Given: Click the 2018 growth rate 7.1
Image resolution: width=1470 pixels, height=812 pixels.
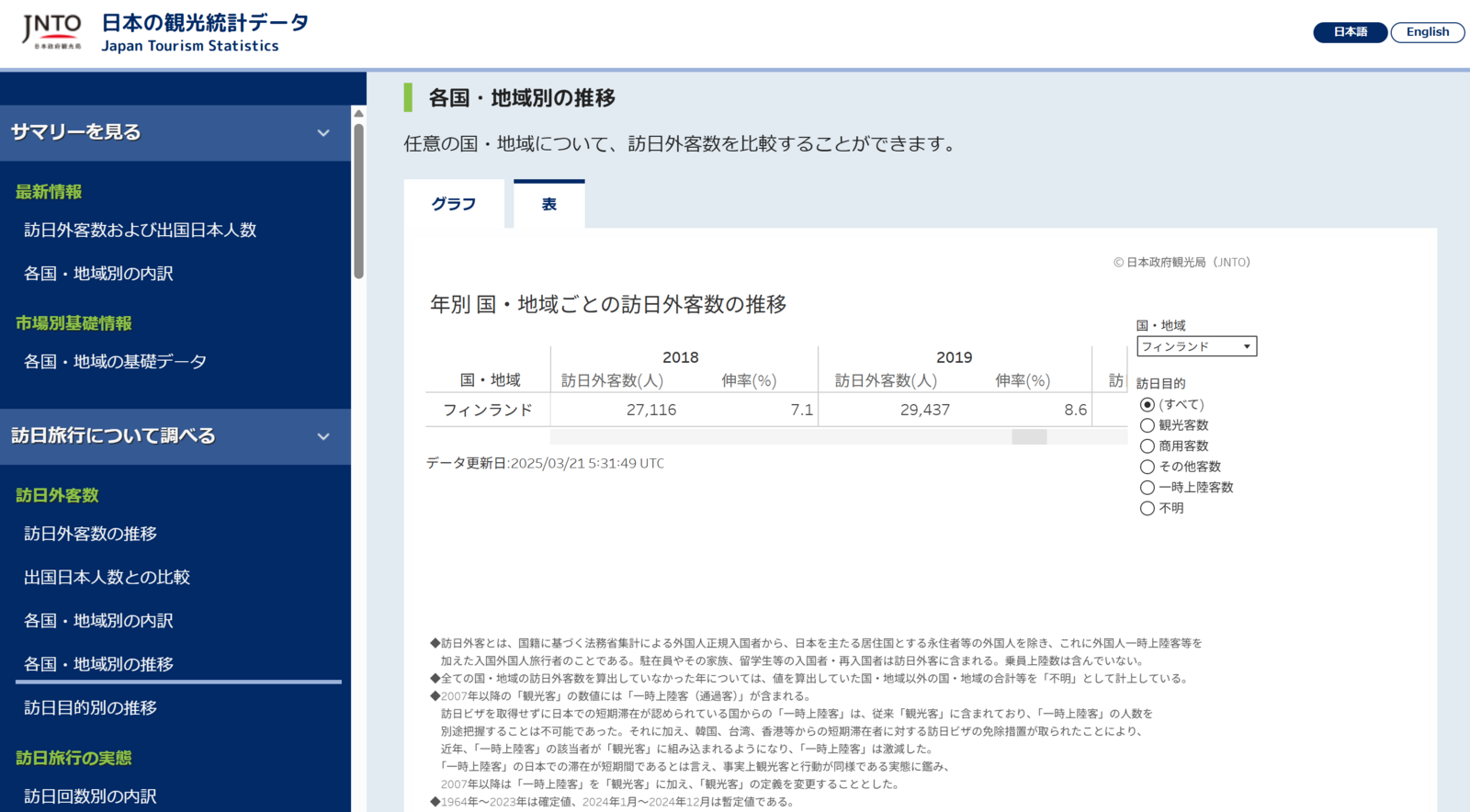Looking at the screenshot, I should click(801, 410).
